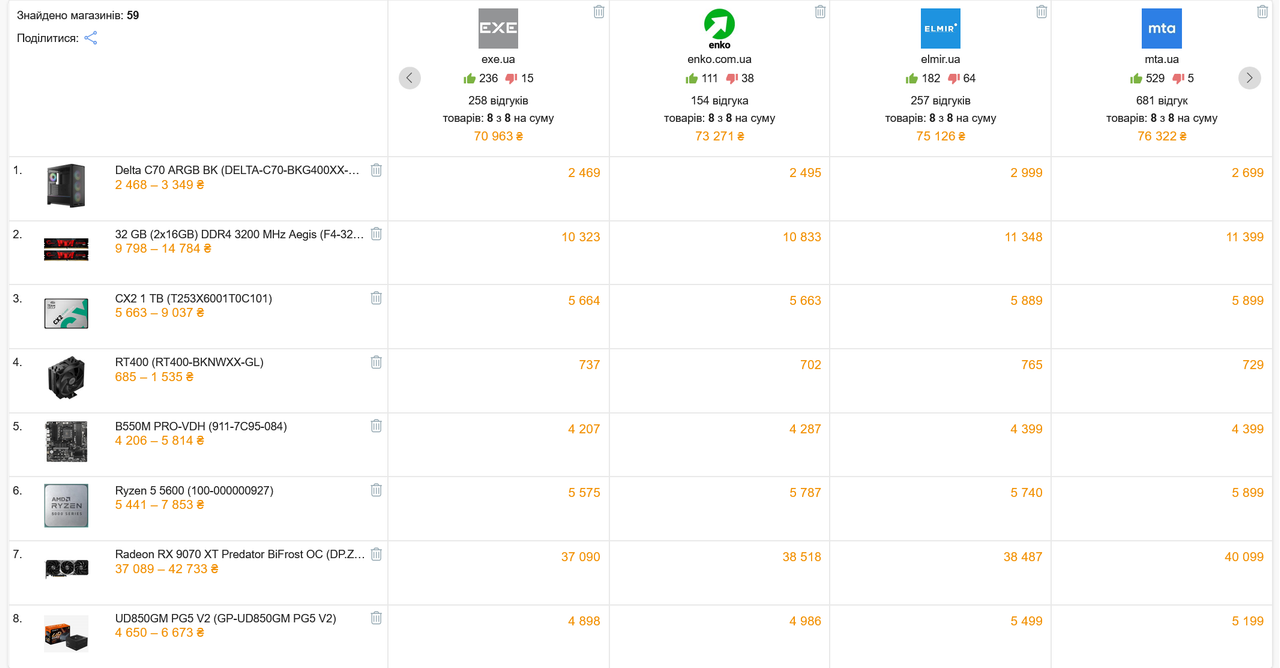Delete B550M PRO-VDH row

(376, 426)
